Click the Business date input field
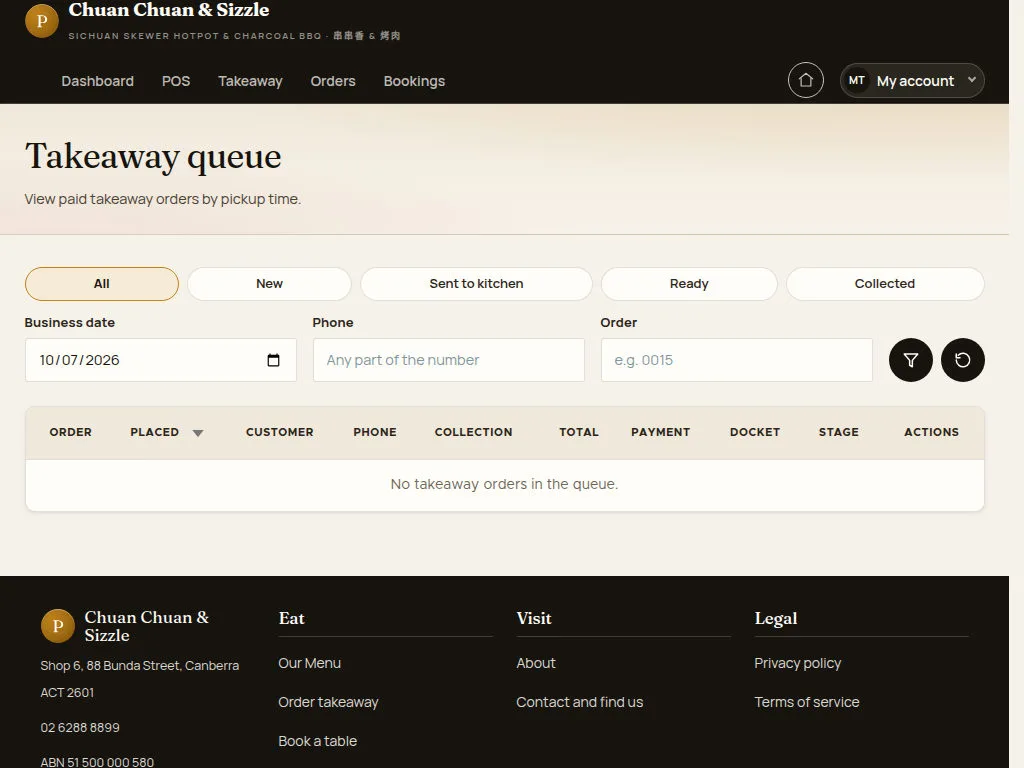Image resolution: width=1024 pixels, height=768 pixels. pos(161,360)
